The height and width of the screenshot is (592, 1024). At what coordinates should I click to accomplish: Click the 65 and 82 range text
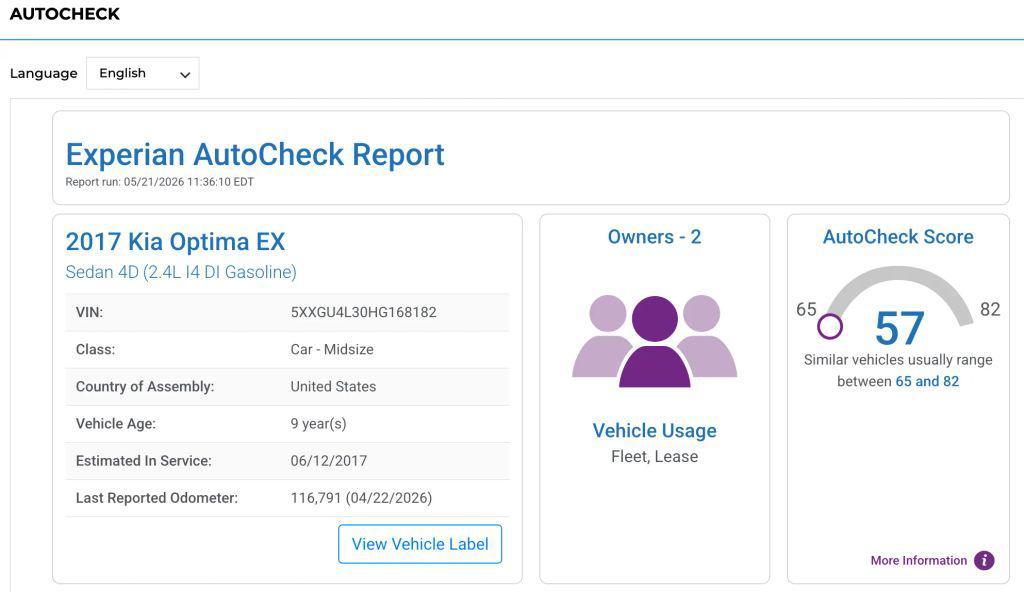[x=927, y=381]
